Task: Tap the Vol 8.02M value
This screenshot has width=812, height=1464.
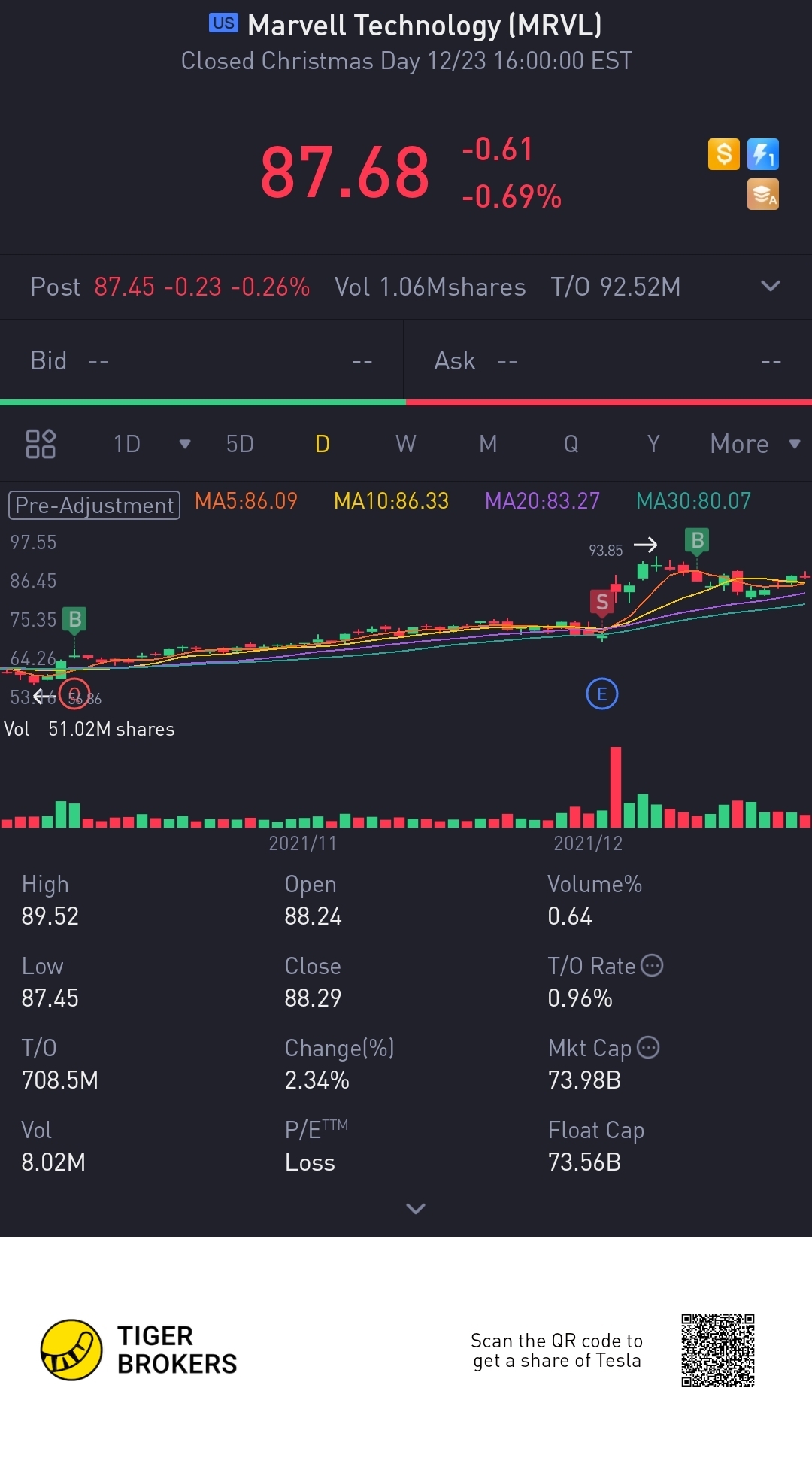Action: tap(53, 1162)
